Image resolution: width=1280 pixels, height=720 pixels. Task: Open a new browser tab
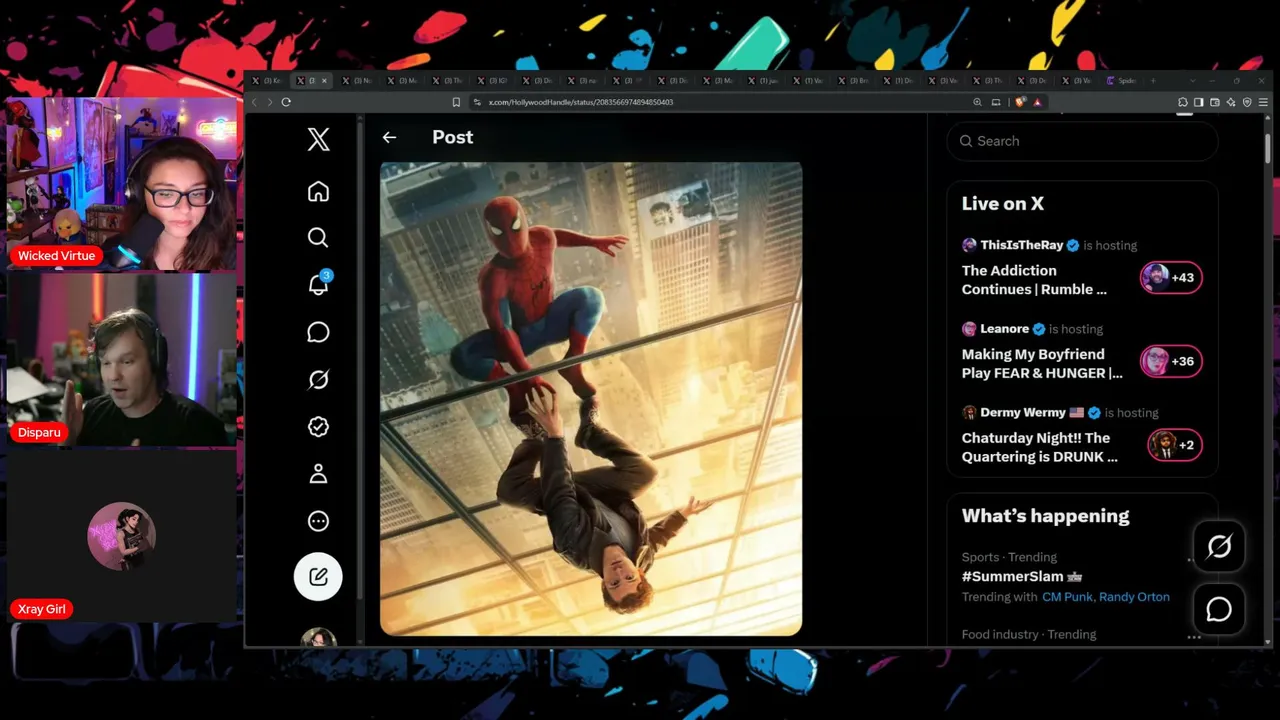coord(1153,81)
